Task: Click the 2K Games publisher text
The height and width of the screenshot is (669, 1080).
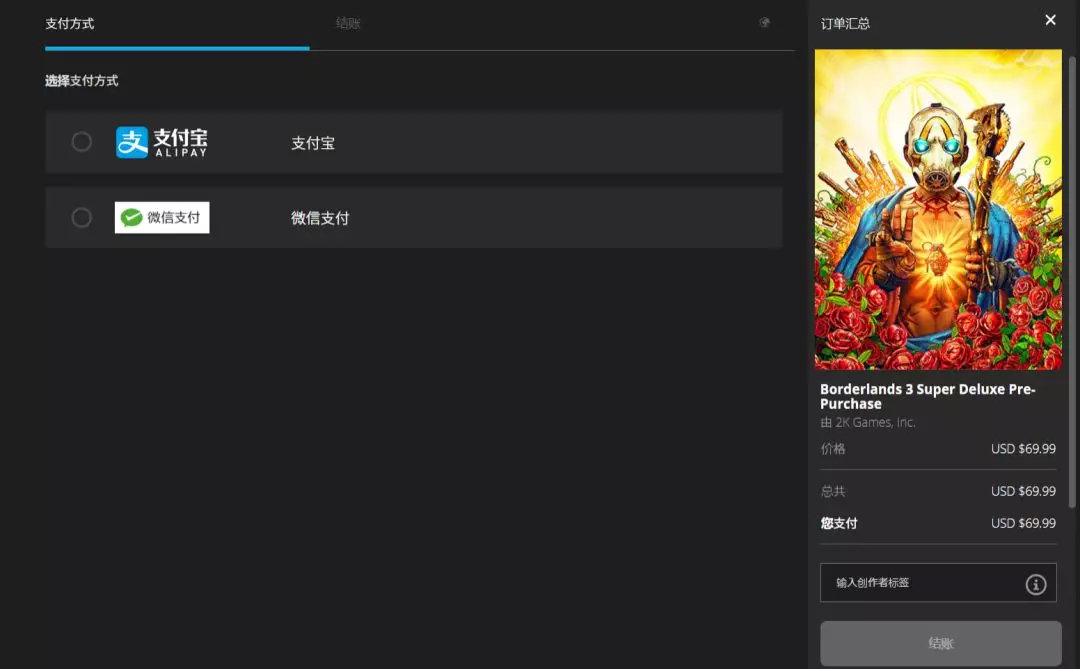Action: 868,422
